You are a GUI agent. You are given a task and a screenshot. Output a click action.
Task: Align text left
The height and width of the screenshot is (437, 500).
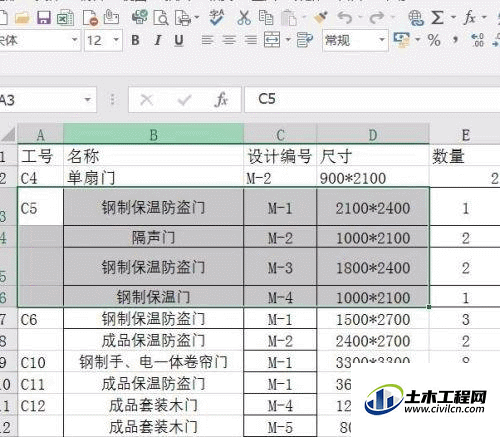tap(207, 41)
